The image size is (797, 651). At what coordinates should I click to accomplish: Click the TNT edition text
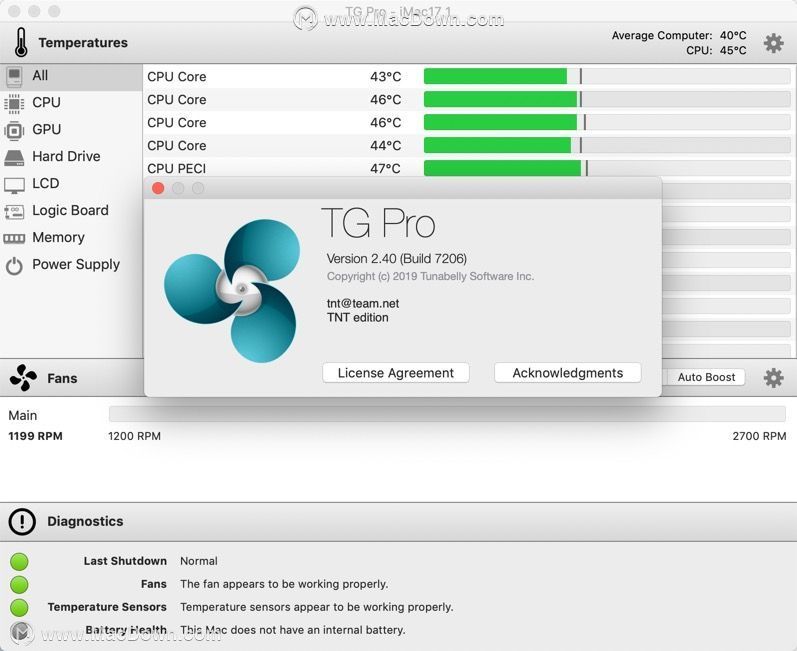point(357,317)
